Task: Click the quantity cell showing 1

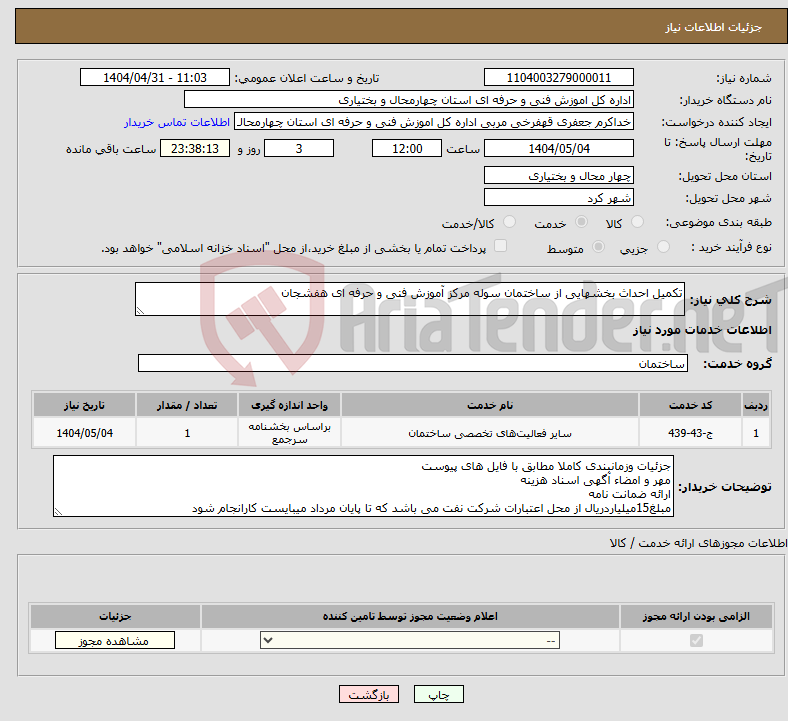Action: [x=187, y=433]
